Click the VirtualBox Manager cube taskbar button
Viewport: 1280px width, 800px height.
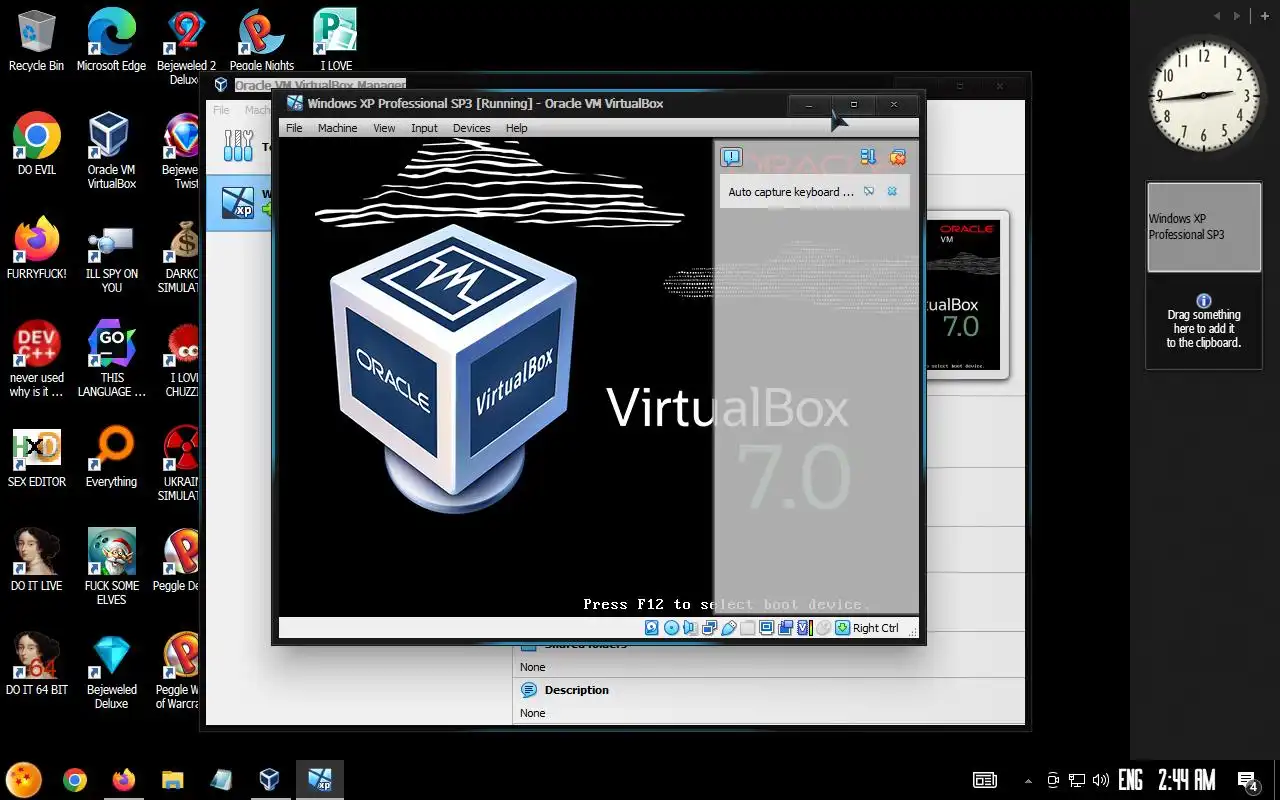pyautogui.click(x=269, y=780)
